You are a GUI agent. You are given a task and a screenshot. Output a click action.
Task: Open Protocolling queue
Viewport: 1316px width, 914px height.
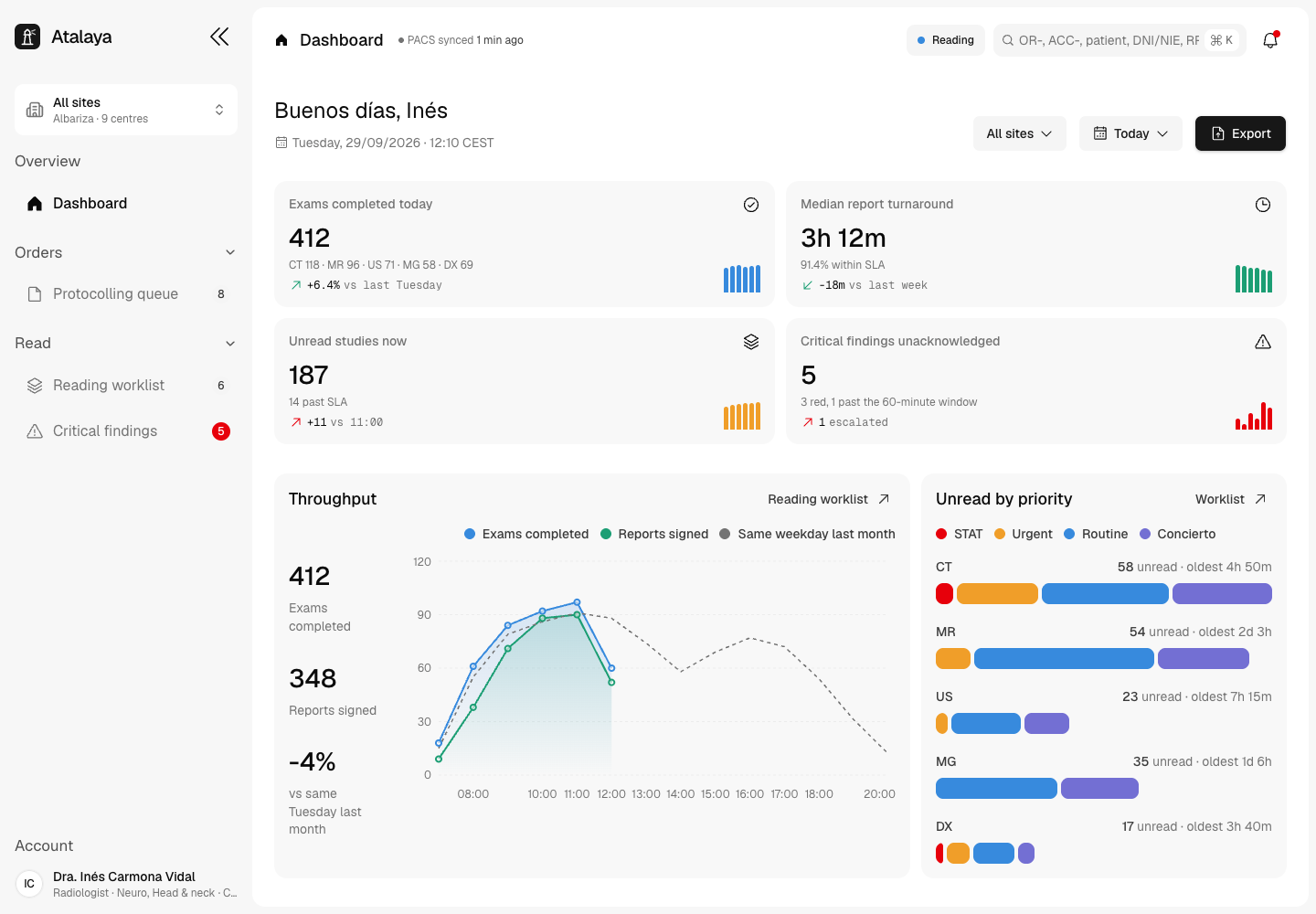(x=126, y=294)
